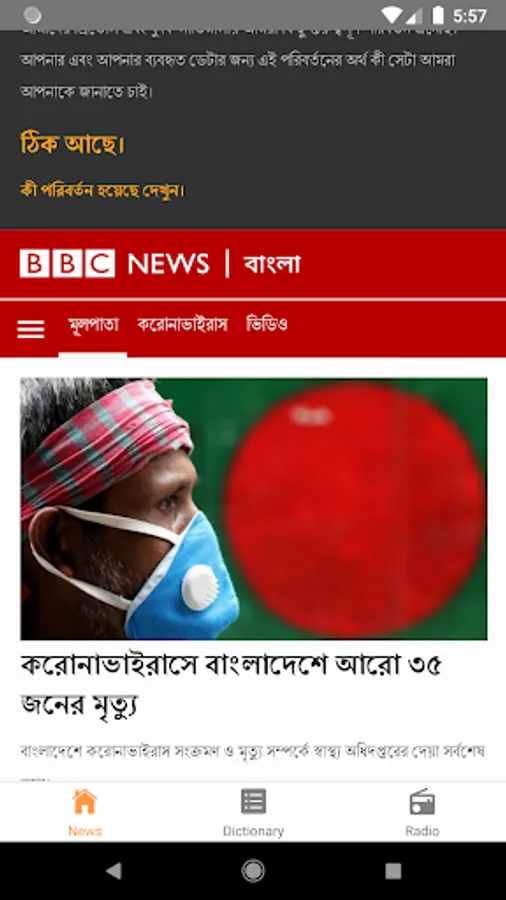
Task: Open the Dictionary list icon
Action: (253, 801)
